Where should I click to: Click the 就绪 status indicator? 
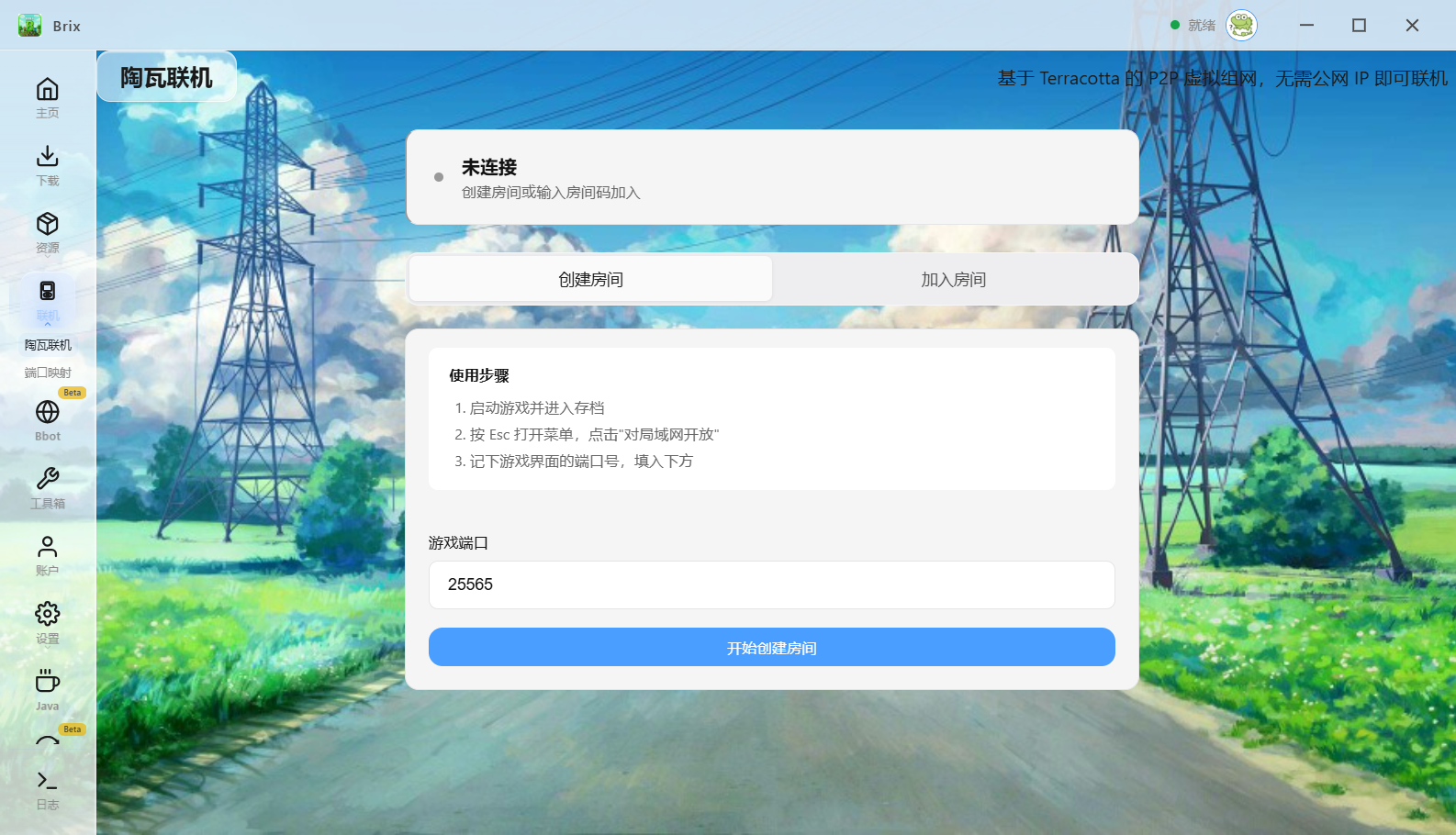1193,26
